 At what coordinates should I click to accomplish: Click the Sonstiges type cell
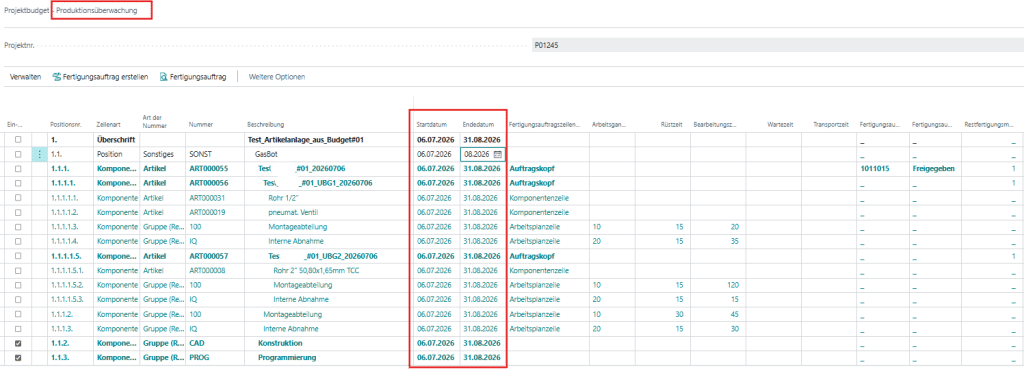click(x=159, y=154)
